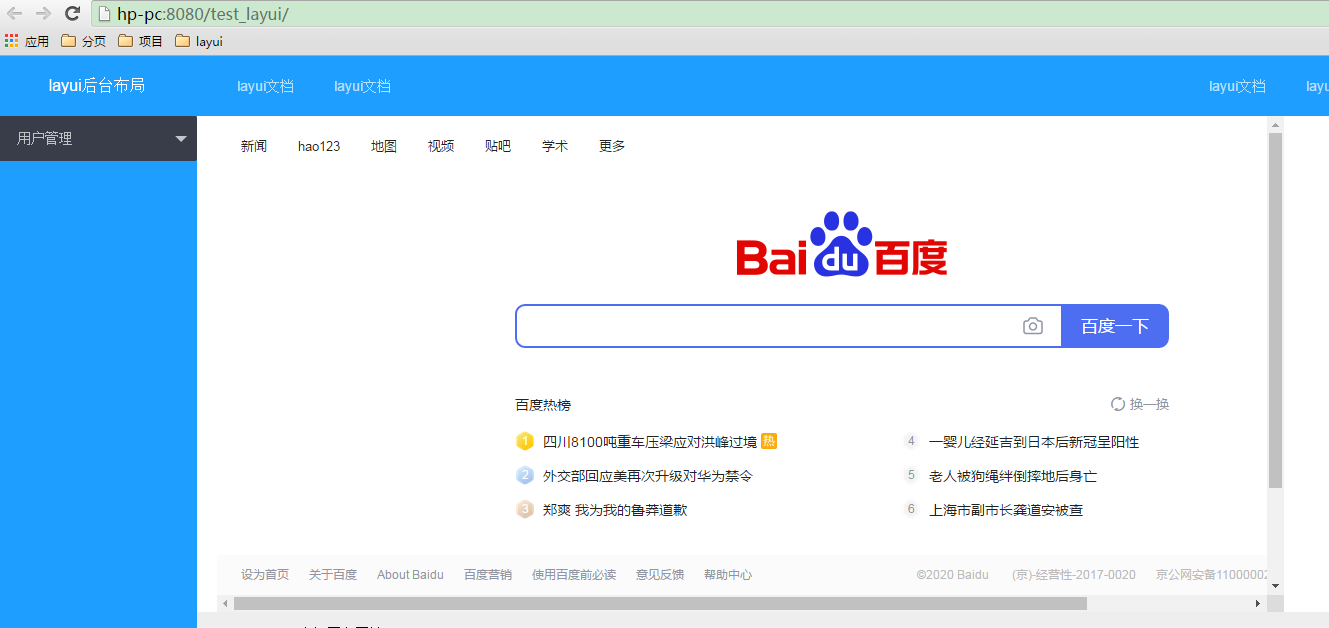Click the ©2020 Baidu footer text
Screen dimensions: 1329x628
pyautogui.click(x=953, y=575)
